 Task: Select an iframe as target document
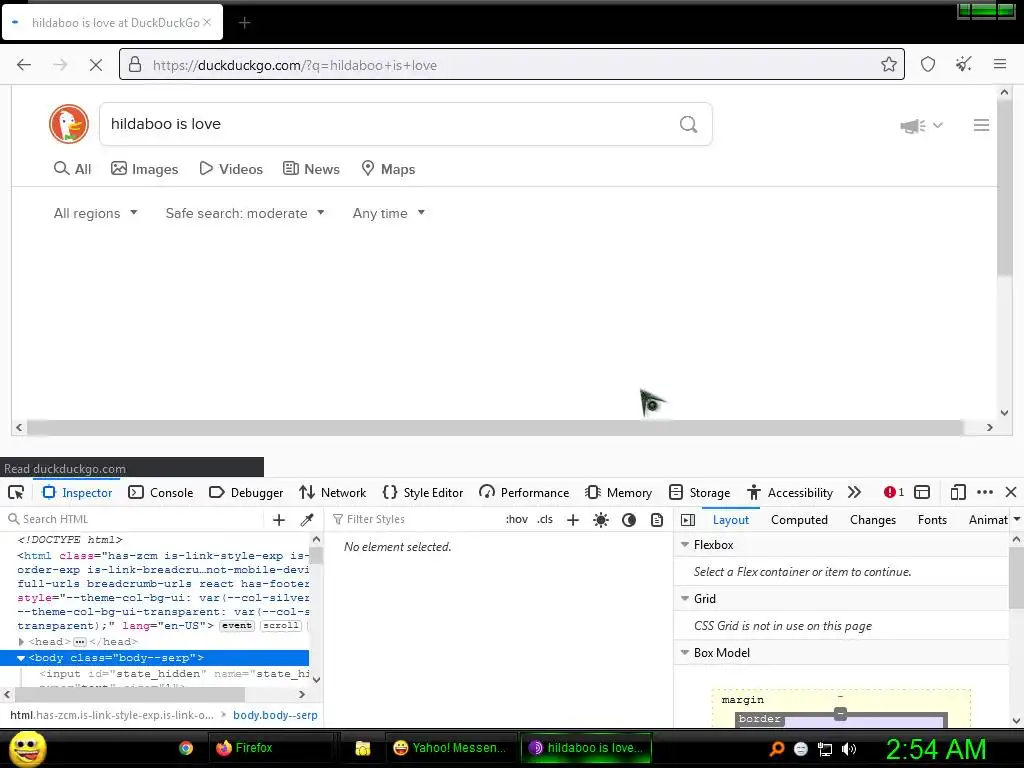(x=921, y=492)
